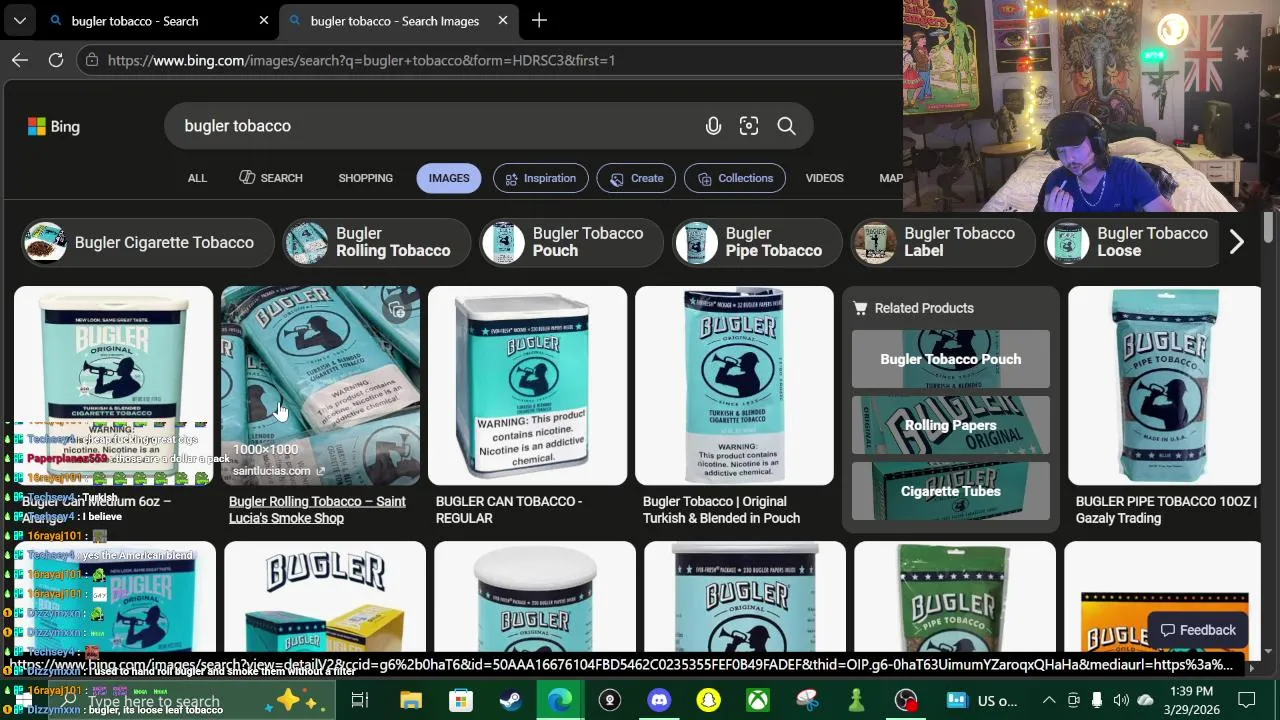The height and width of the screenshot is (720, 1280).
Task: Filter by Bugler Tobacco Loose chip
Action: [x=1132, y=242]
